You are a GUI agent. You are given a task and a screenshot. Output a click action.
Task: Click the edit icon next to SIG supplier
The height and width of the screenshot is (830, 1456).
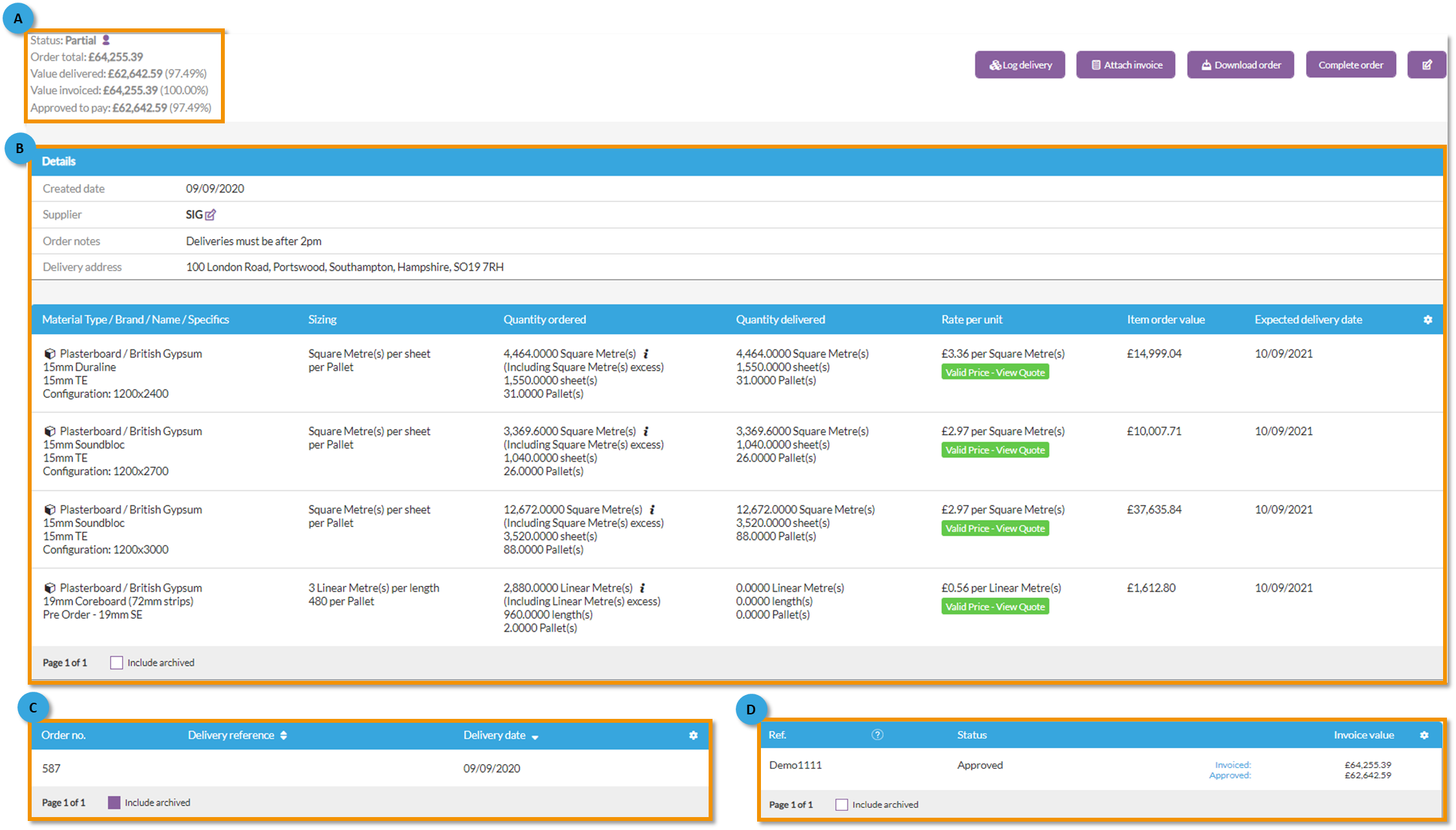click(211, 214)
